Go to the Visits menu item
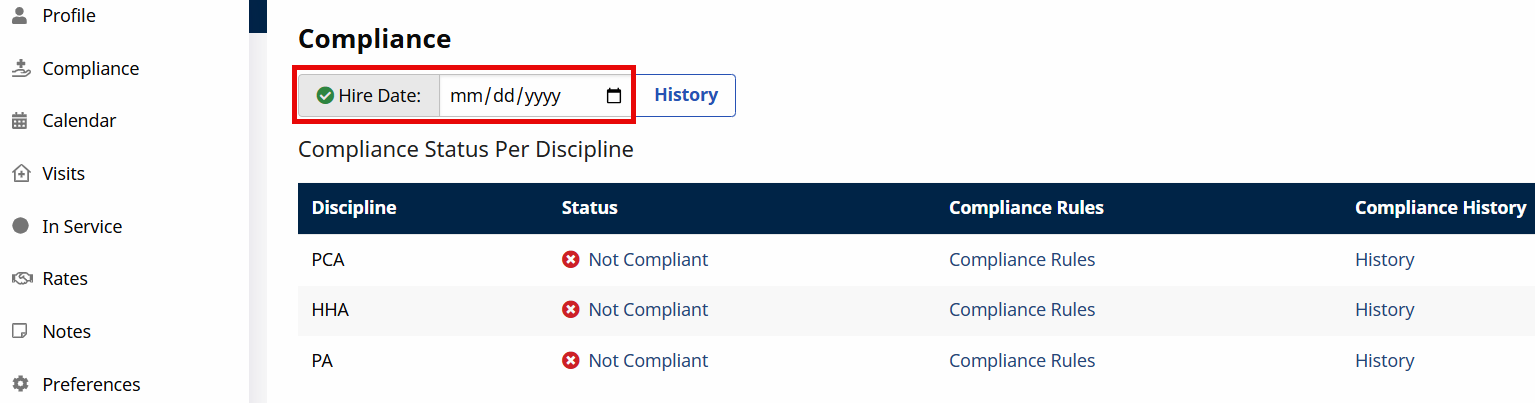 pyautogui.click(x=64, y=174)
